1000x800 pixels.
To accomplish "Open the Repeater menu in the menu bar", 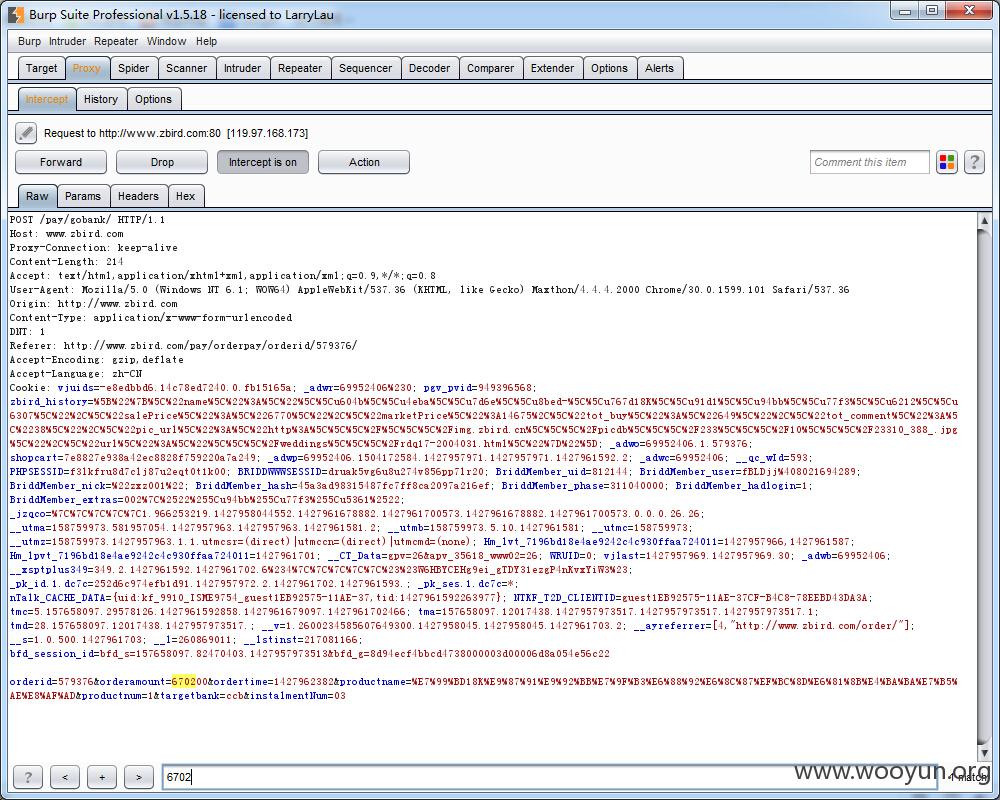I will (116, 41).
